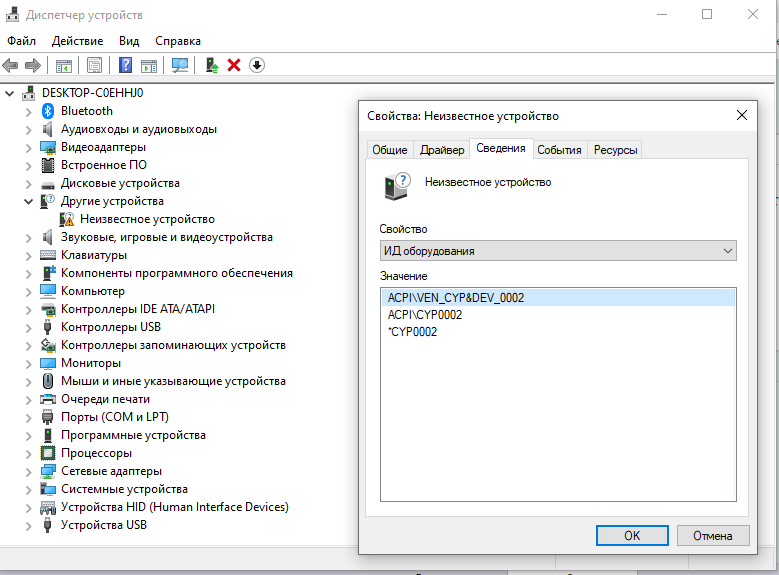The width and height of the screenshot is (779, 575).
Task: Click the Встроенное ПО firmware icon
Action: 48,165
